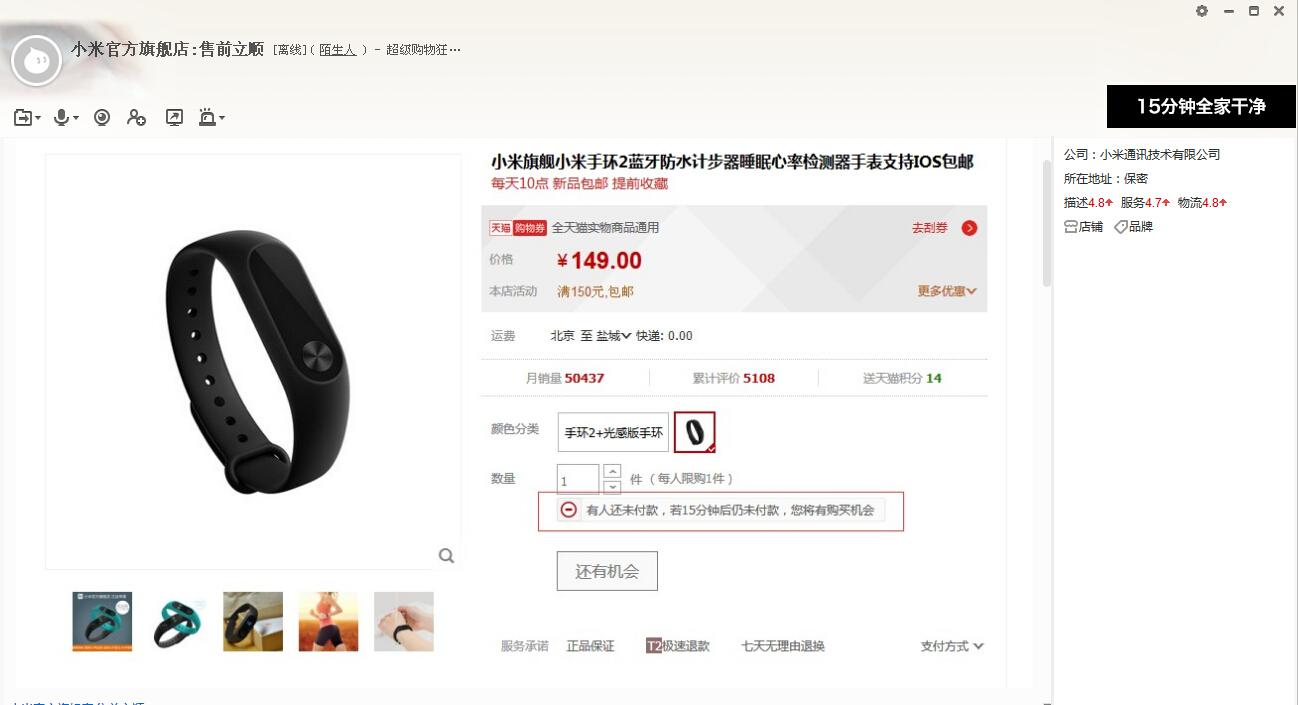Click the red arrow next to 去刮券
Screen dimensions: 1298x705
[x=969, y=228]
